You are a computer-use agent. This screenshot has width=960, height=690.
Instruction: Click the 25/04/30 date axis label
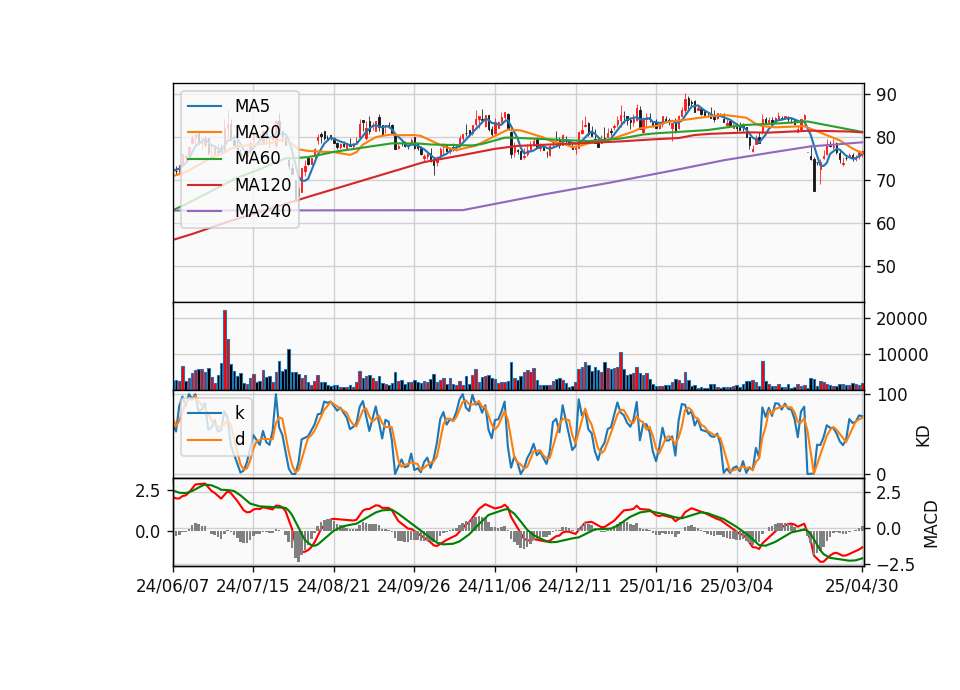pos(861,587)
